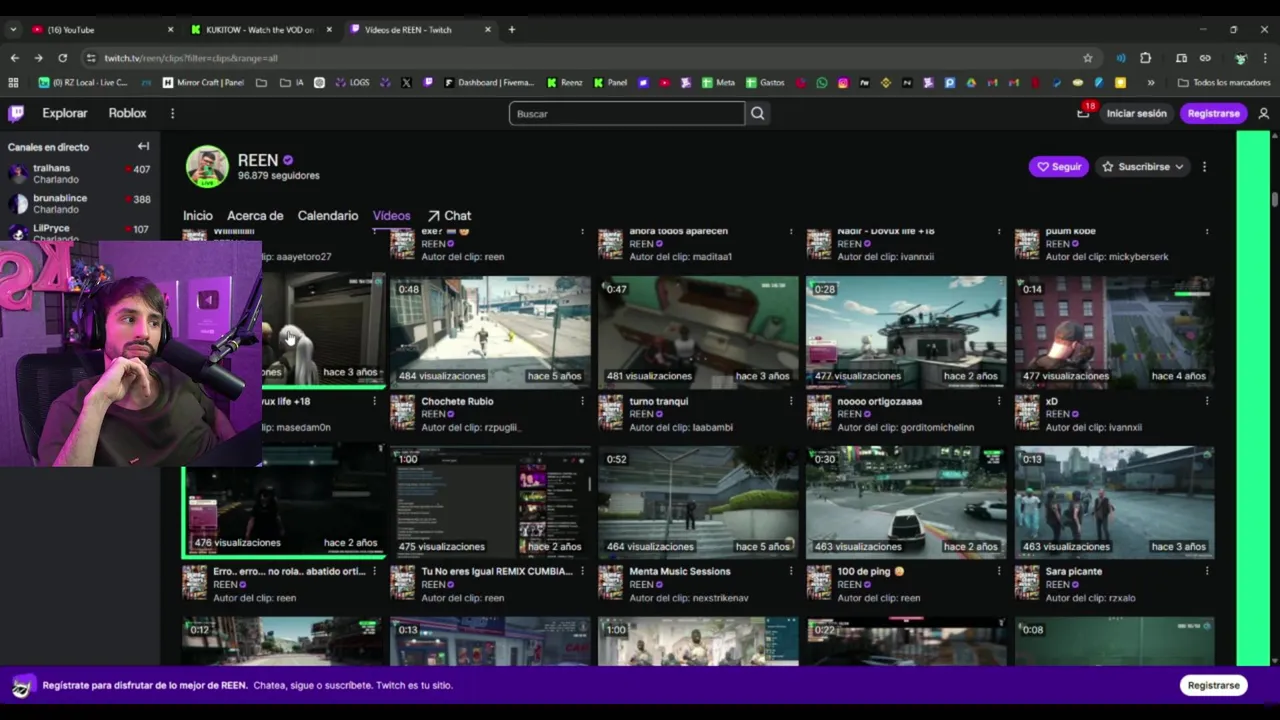Select the Videos tab
This screenshot has width=1280, height=720.
[392, 215]
